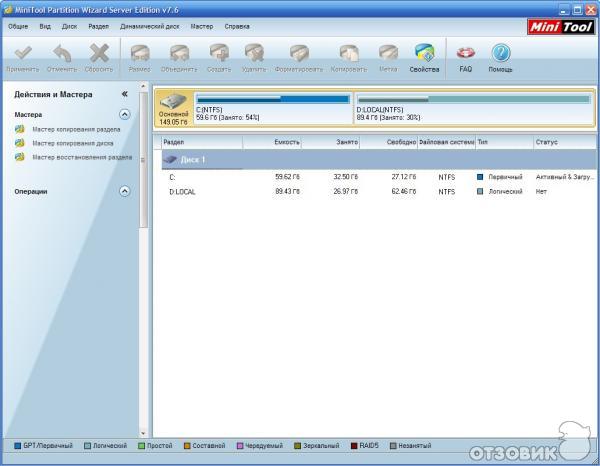This screenshot has height=466, width=600.
Task: Select the D:LOCAL(NTFS) 89.4 Гб partition bar
Action: coord(474,108)
